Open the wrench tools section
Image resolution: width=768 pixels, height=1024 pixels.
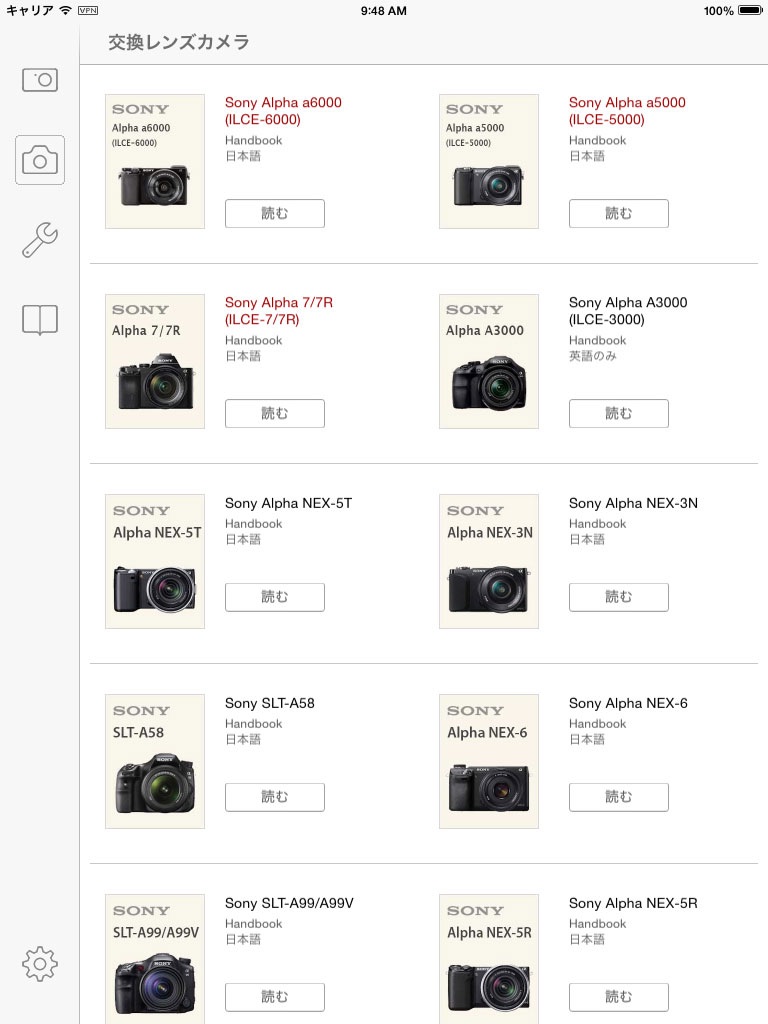[x=40, y=240]
